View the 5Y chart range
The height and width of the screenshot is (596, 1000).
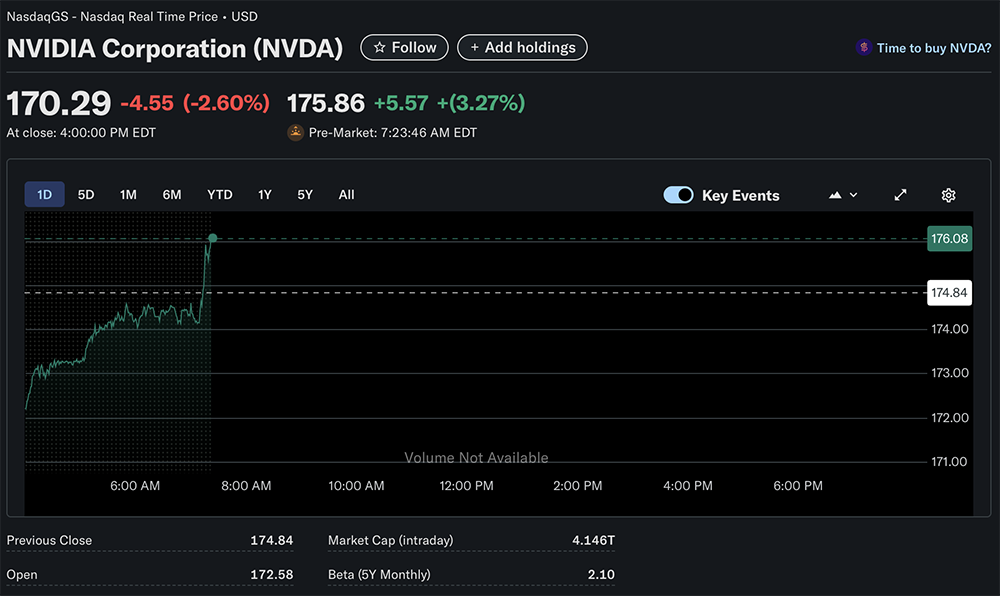point(305,195)
